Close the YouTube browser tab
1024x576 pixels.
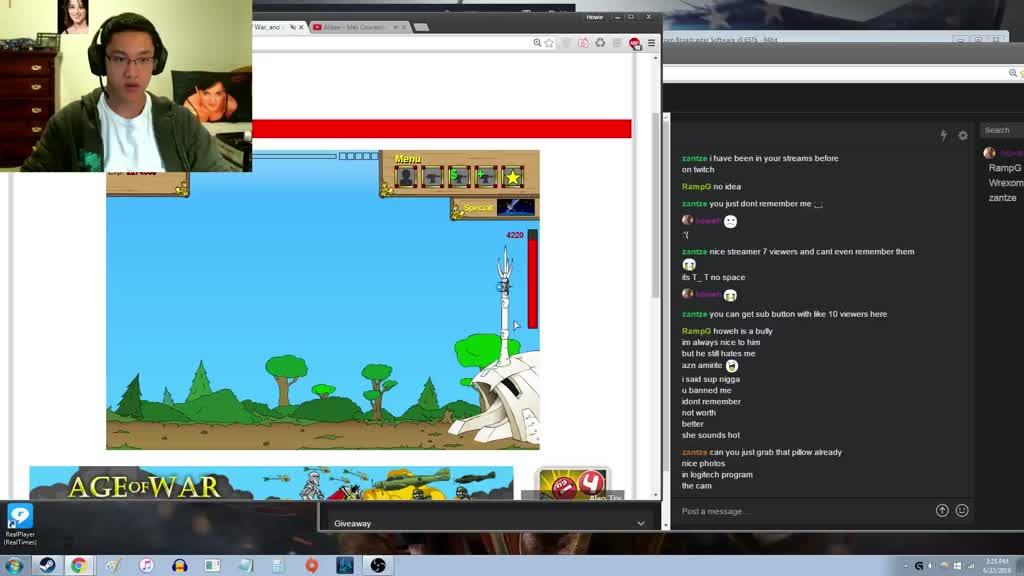click(x=404, y=27)
